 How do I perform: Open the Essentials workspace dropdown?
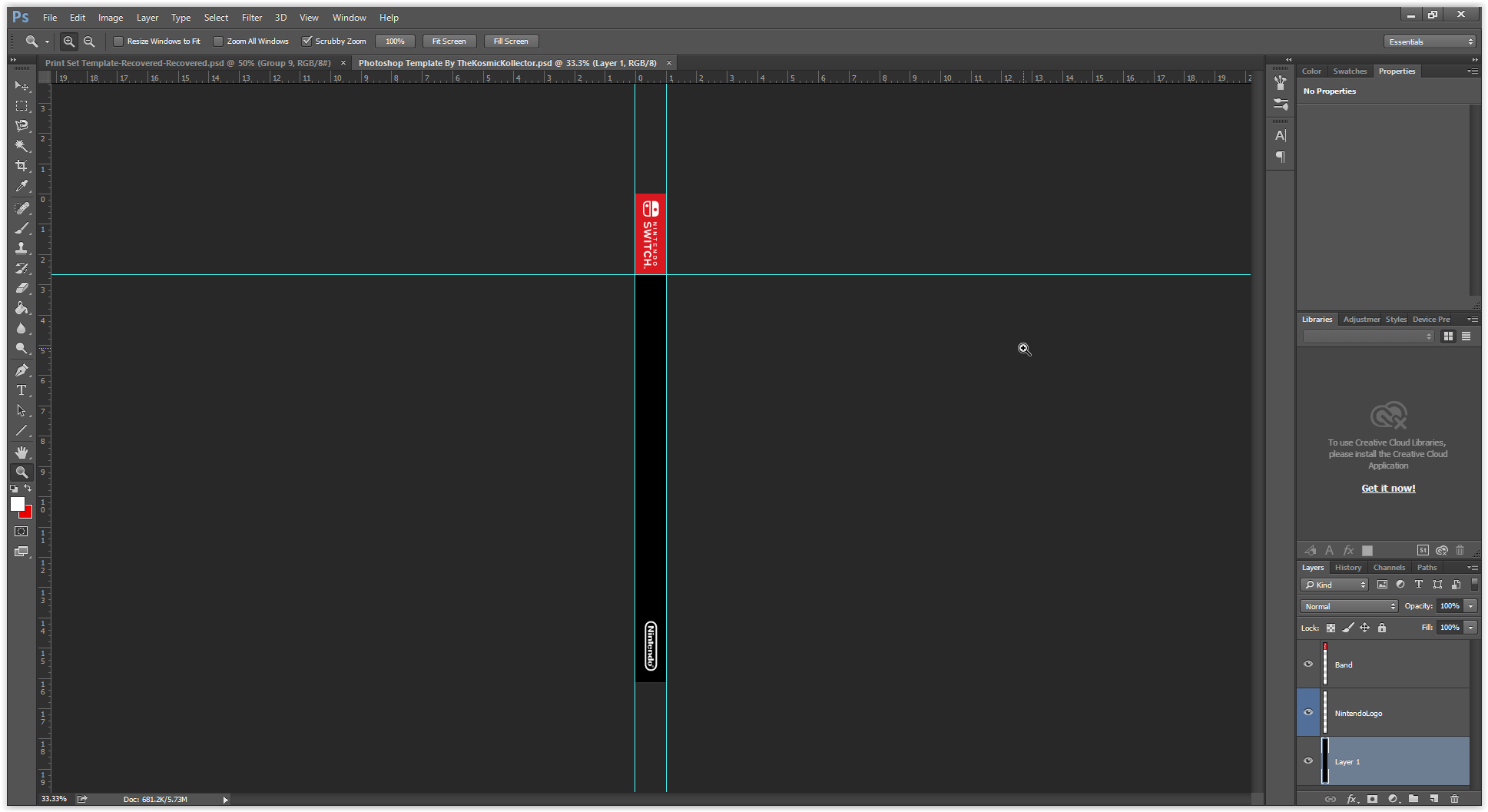click(x=1429, y=41)
